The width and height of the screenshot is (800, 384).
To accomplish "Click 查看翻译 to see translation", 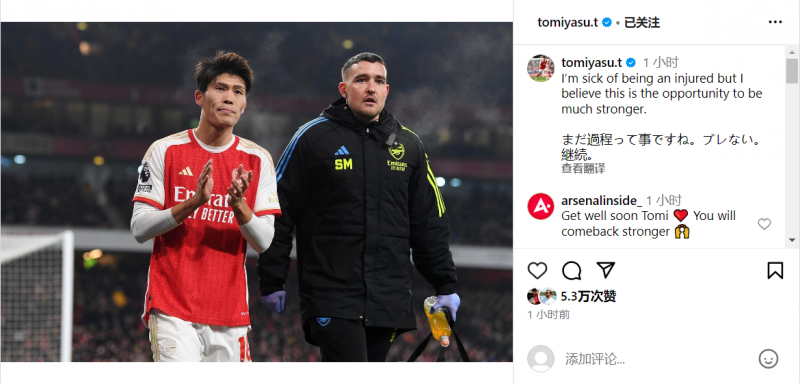I will (x=583, y=169).
